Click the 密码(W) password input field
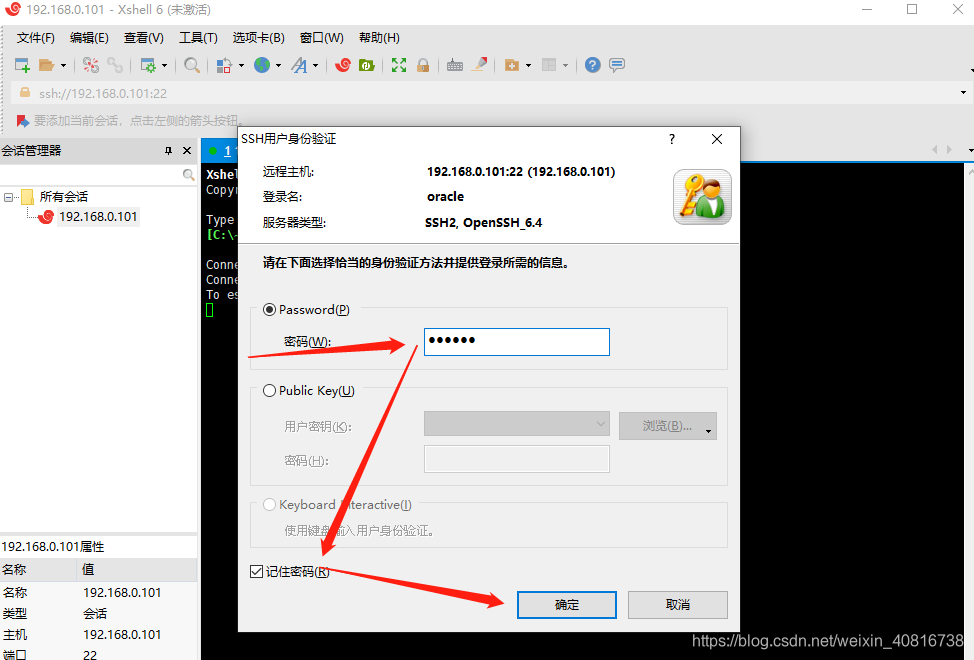 (517, 342)
